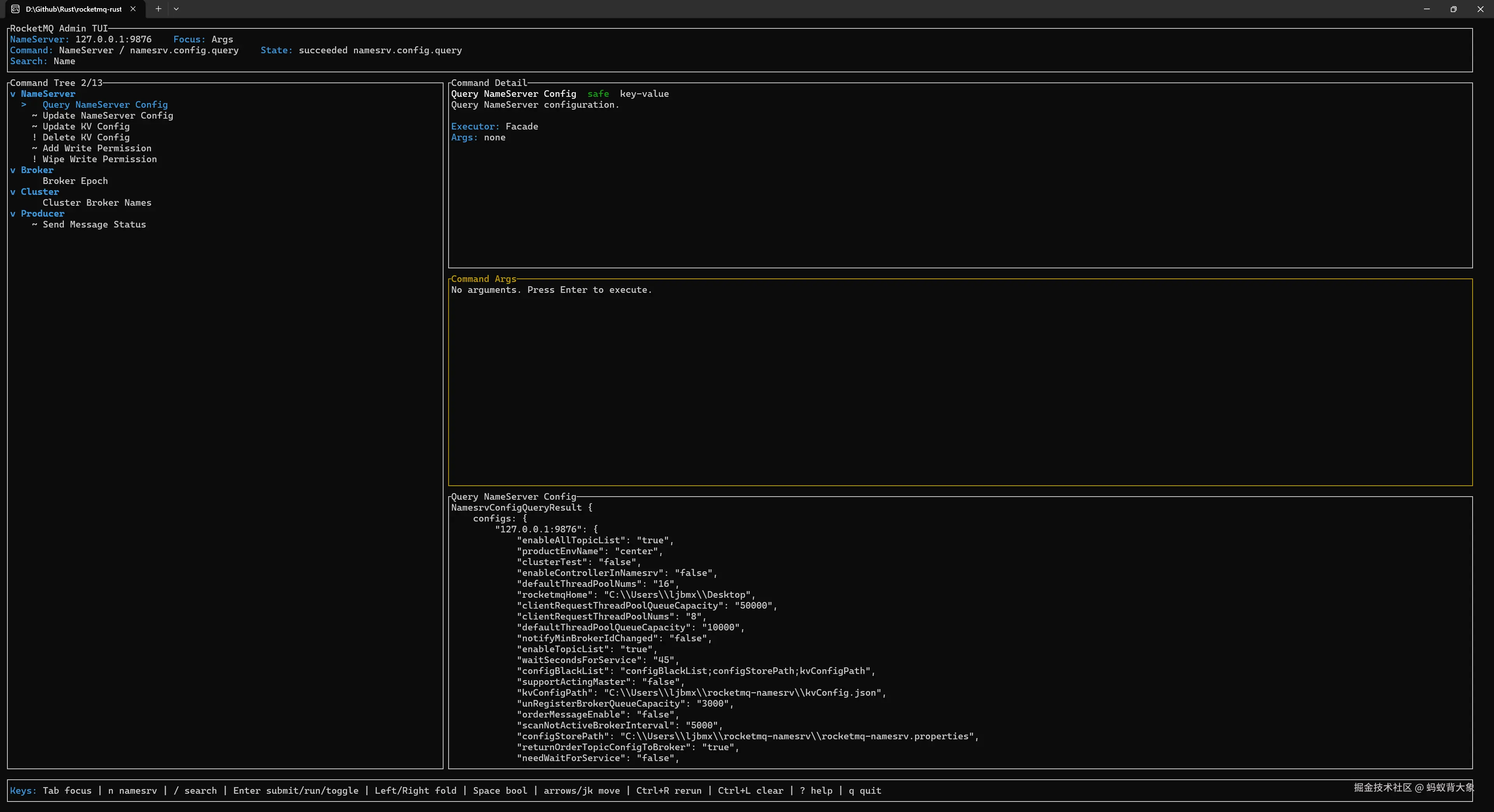Click the productEnvName center result line

tap(590, 551)
